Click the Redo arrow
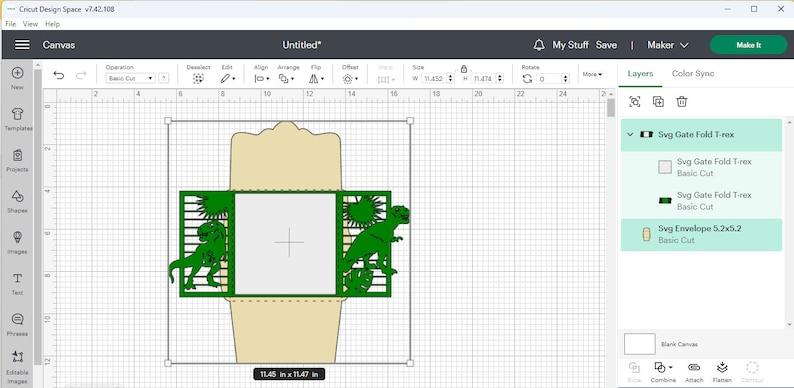 pos(81,76)
